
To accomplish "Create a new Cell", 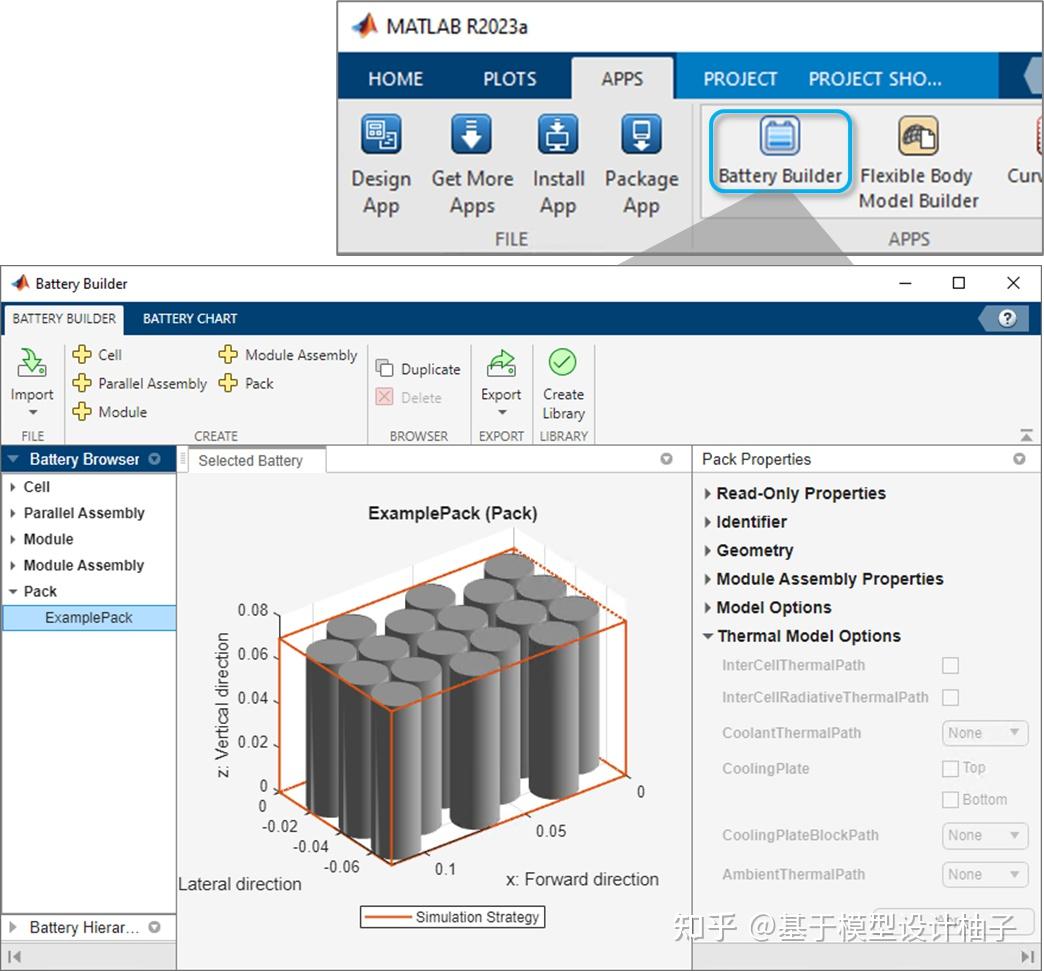I will [97, 355].
